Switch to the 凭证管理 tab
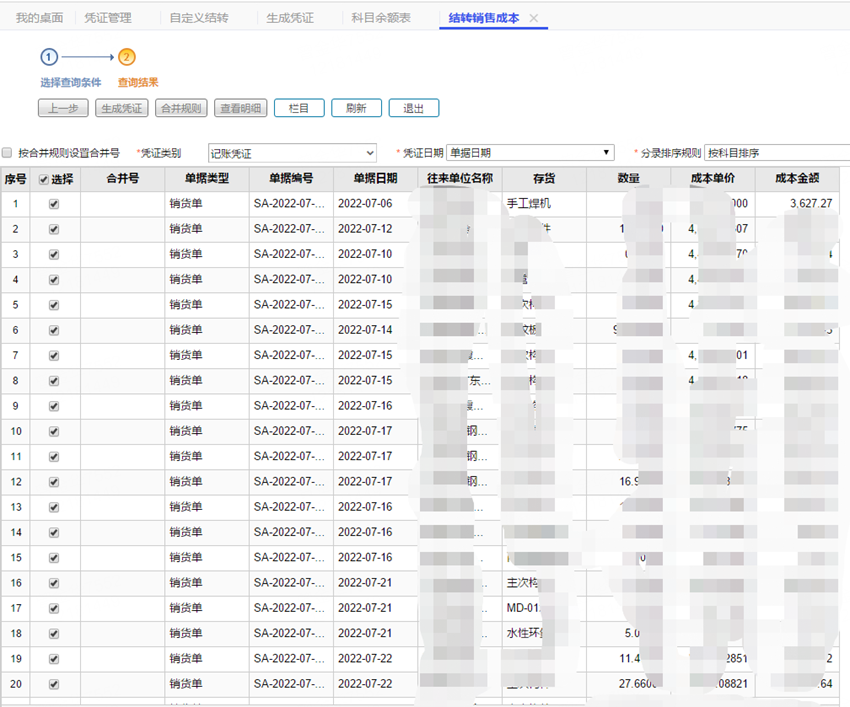 pos(107,18)
